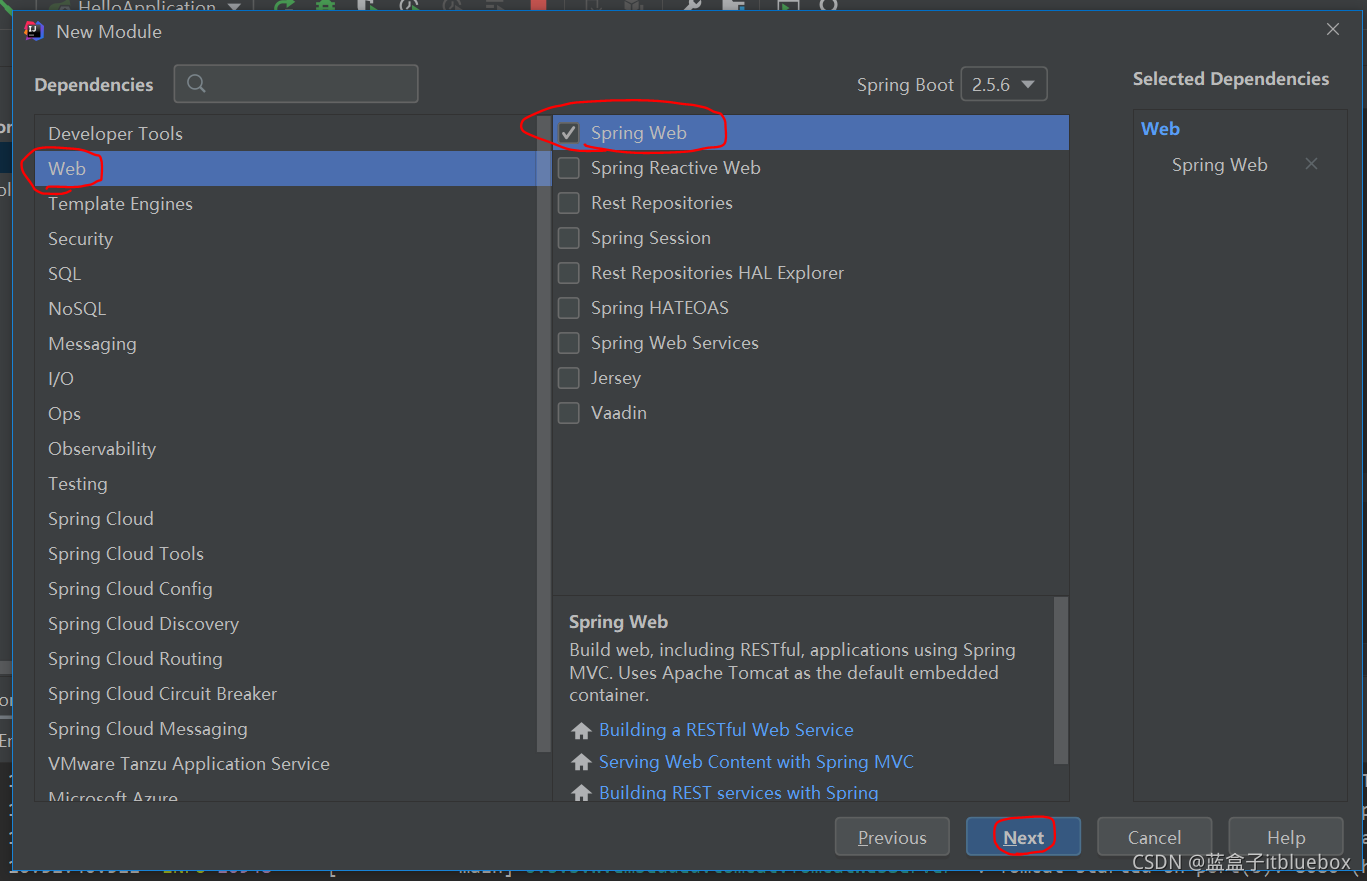Select the SQL category

pyautogui.click(x=286, y=273)
